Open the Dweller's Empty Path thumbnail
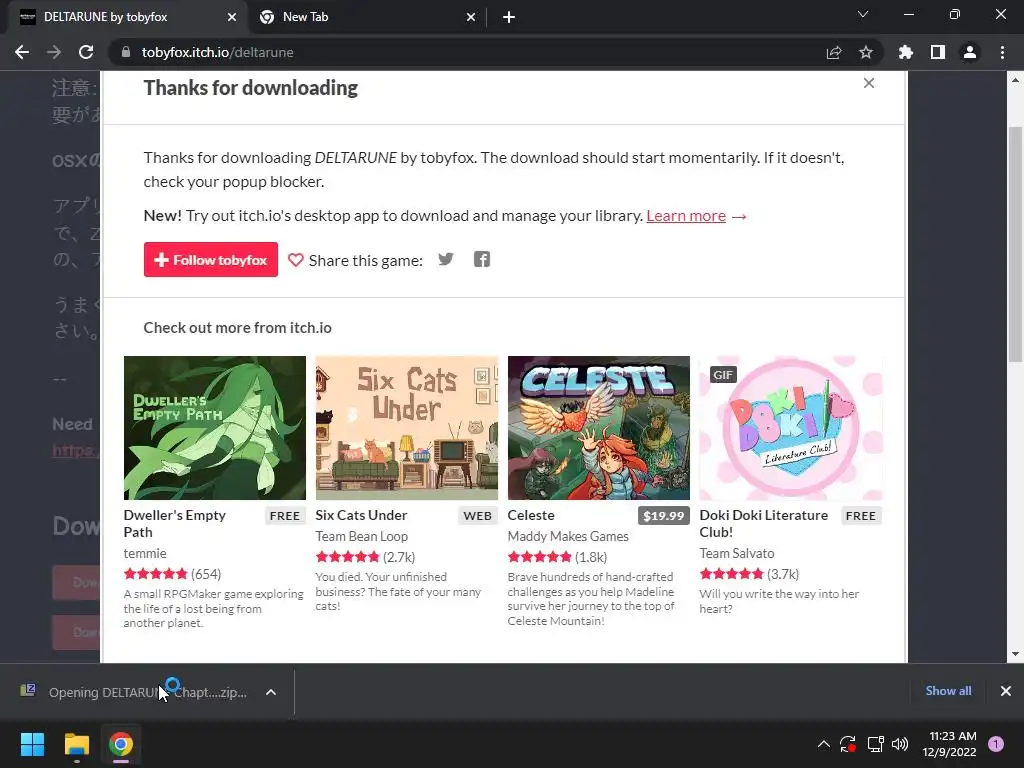Image resolution: width=1024 pixels, height=768 pixels. (215, 428)
